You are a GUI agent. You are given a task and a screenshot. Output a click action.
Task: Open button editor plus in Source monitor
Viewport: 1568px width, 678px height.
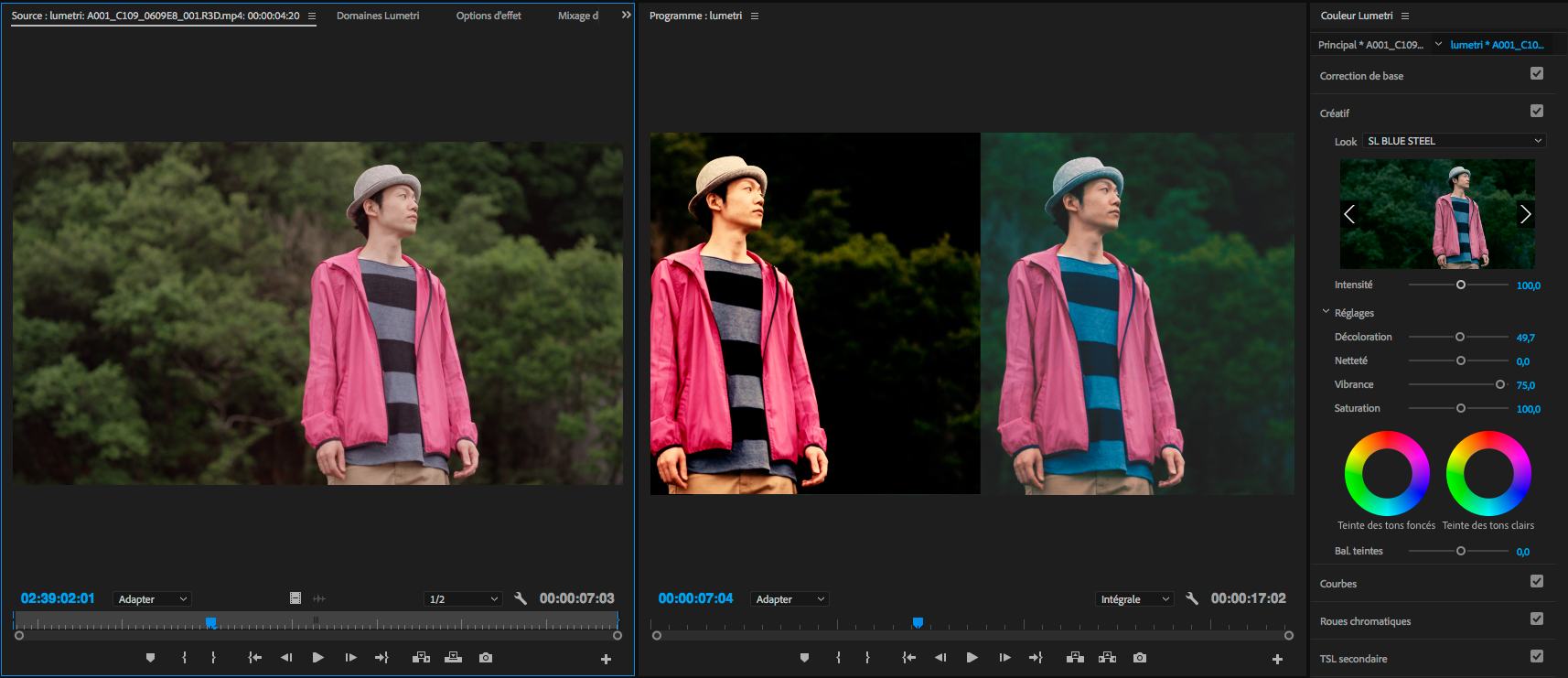pos(606,659)
